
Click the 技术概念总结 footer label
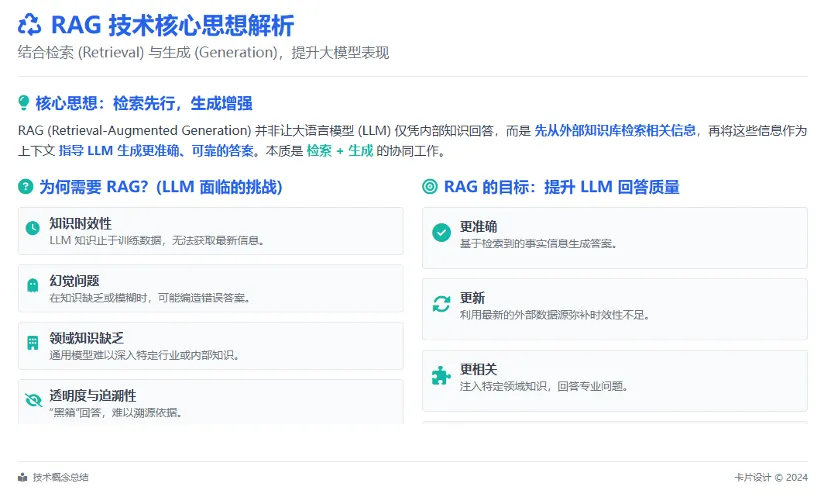(x=60, y=477)
